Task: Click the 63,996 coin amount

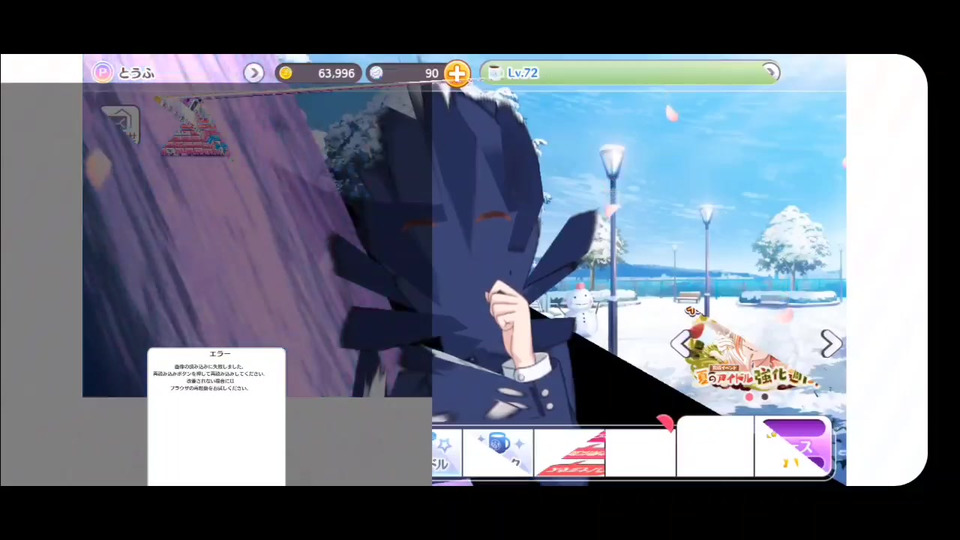Action: pos(336,73)
